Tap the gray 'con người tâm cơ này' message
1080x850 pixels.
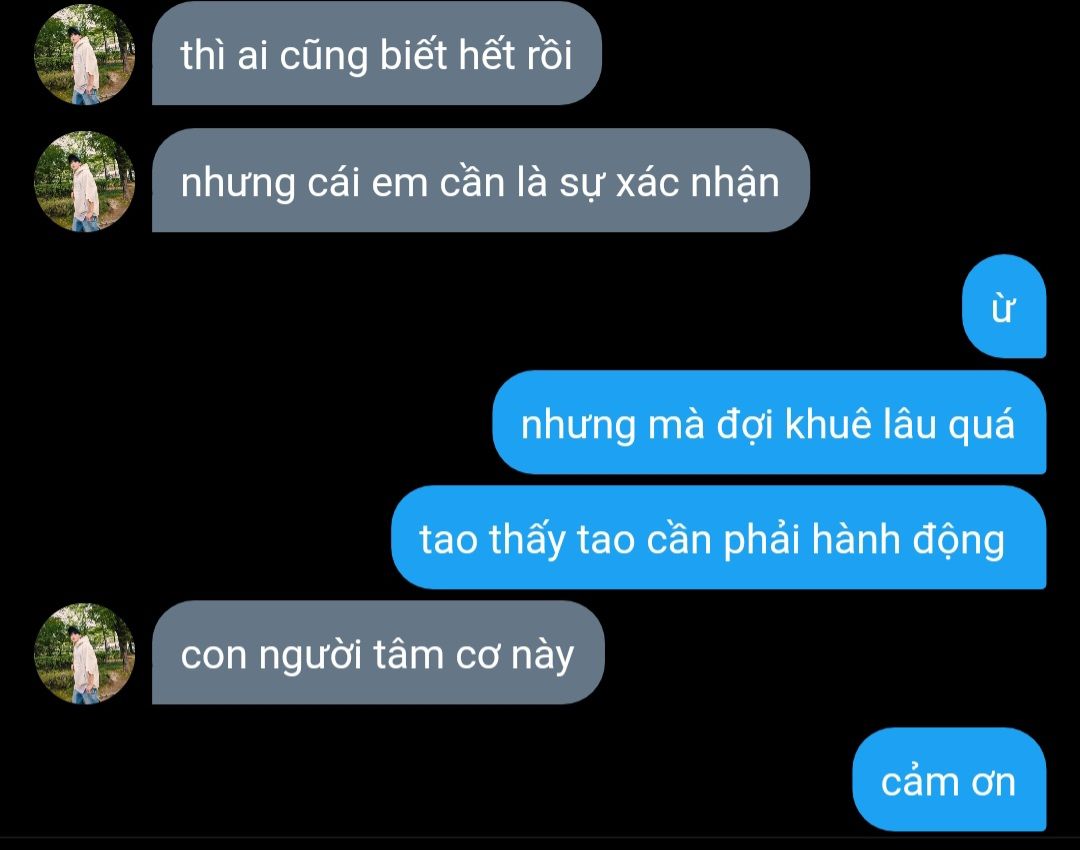coord(378,652)
